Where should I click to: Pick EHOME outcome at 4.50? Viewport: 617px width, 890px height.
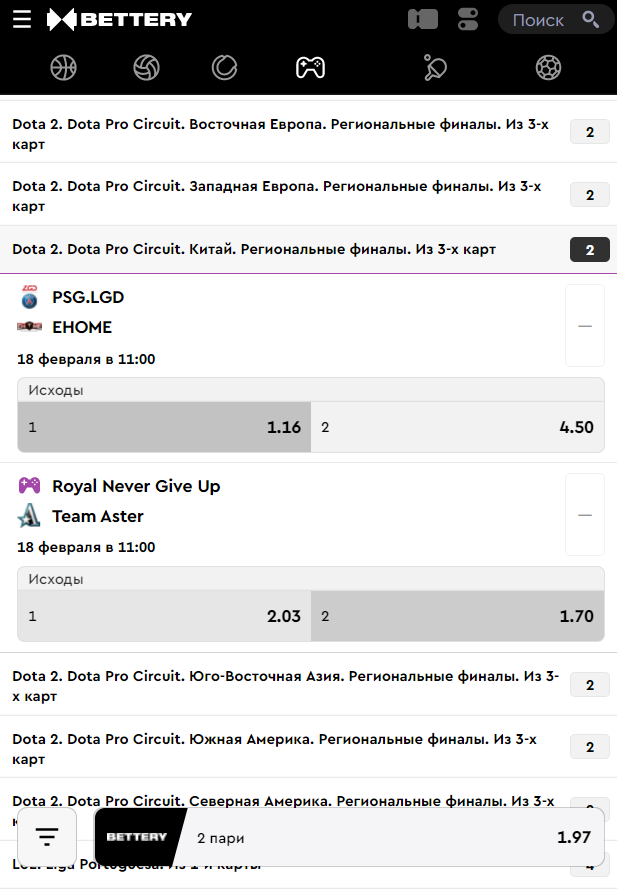point(457,427)
